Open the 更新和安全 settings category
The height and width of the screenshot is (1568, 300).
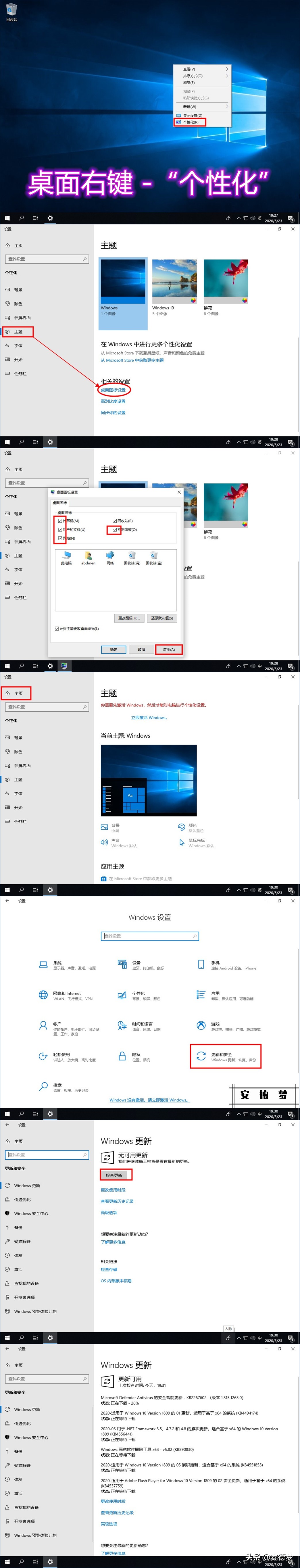(226, 1057)
